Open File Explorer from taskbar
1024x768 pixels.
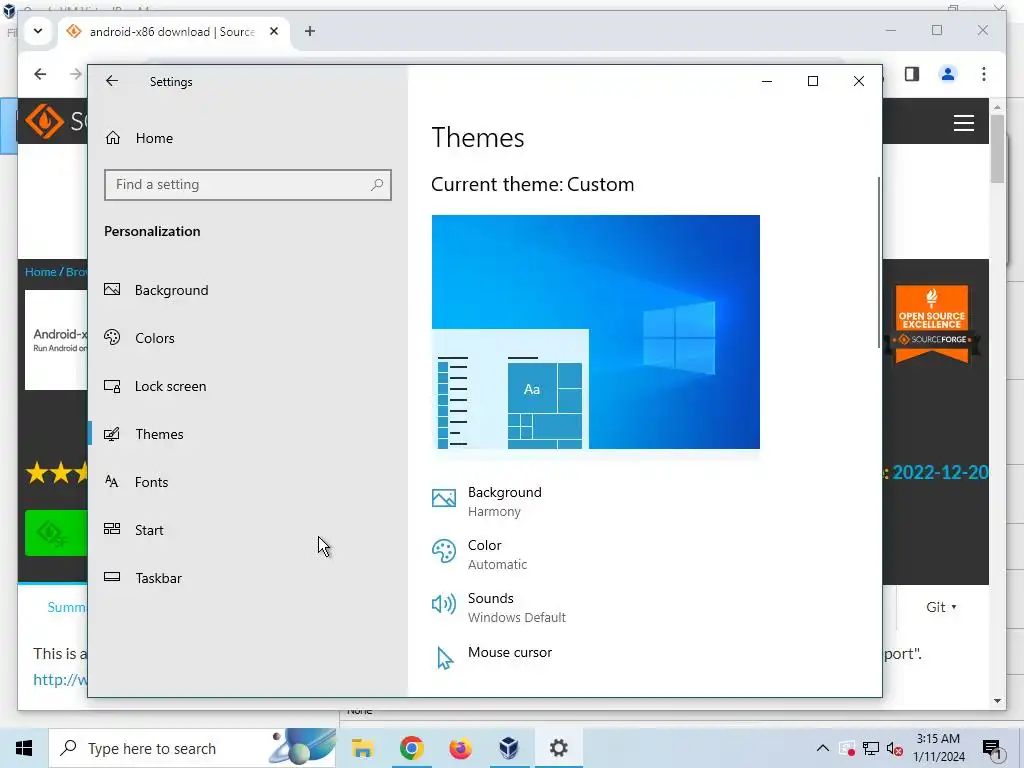point(362,748)
